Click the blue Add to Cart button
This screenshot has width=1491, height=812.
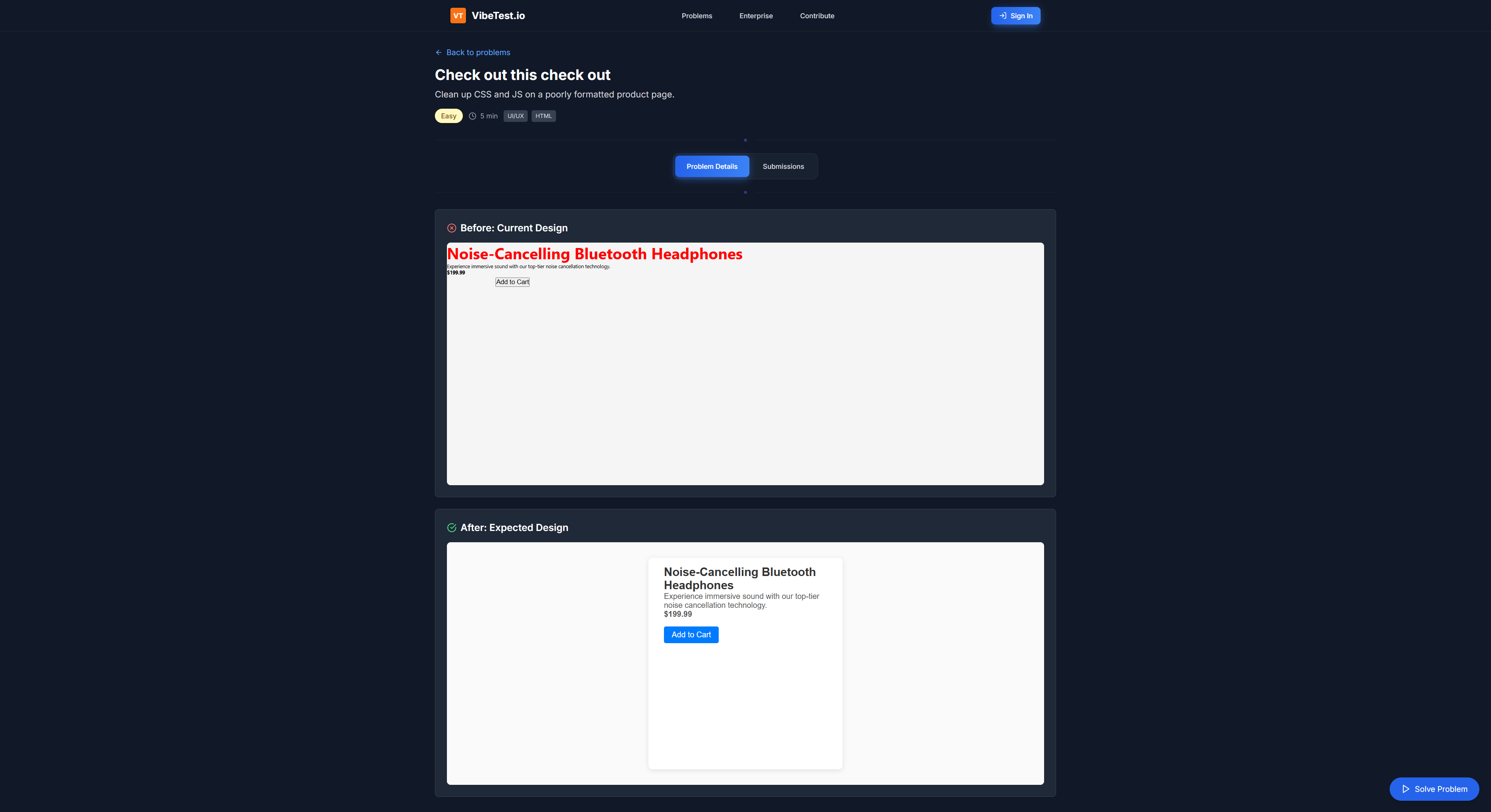point(691,635)
